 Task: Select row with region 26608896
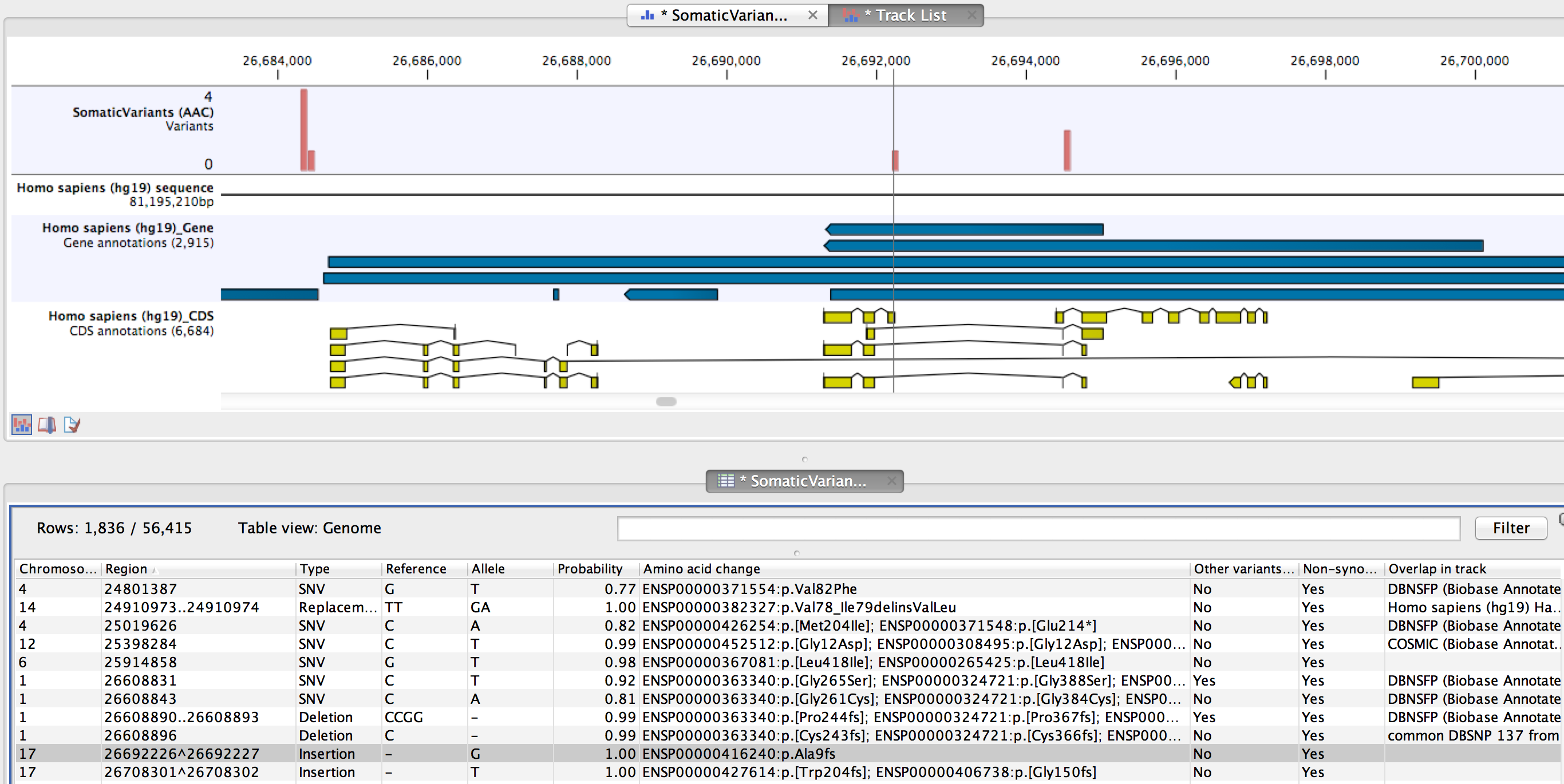[x=788, y=735]
